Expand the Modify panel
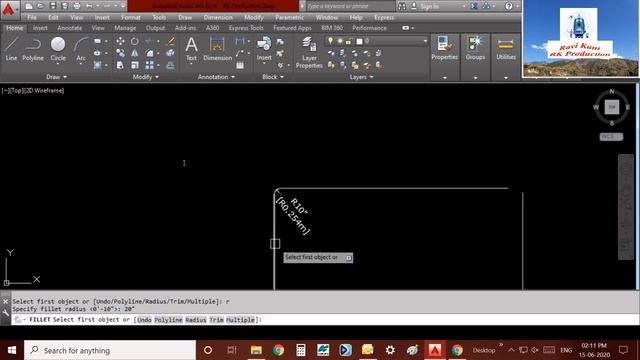Image resolution: width=640 pixels, height=360 pixels. (x=145, y=77)
